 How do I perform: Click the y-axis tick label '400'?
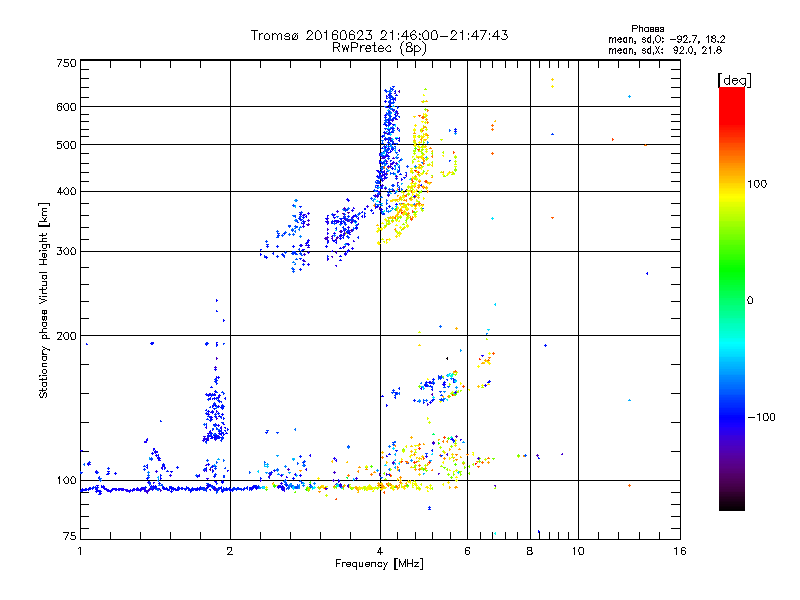(66, 192)
